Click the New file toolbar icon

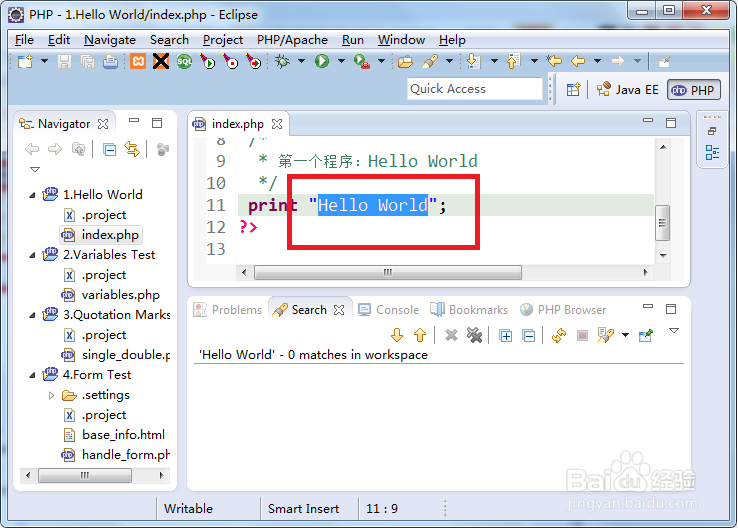point(25,61)
